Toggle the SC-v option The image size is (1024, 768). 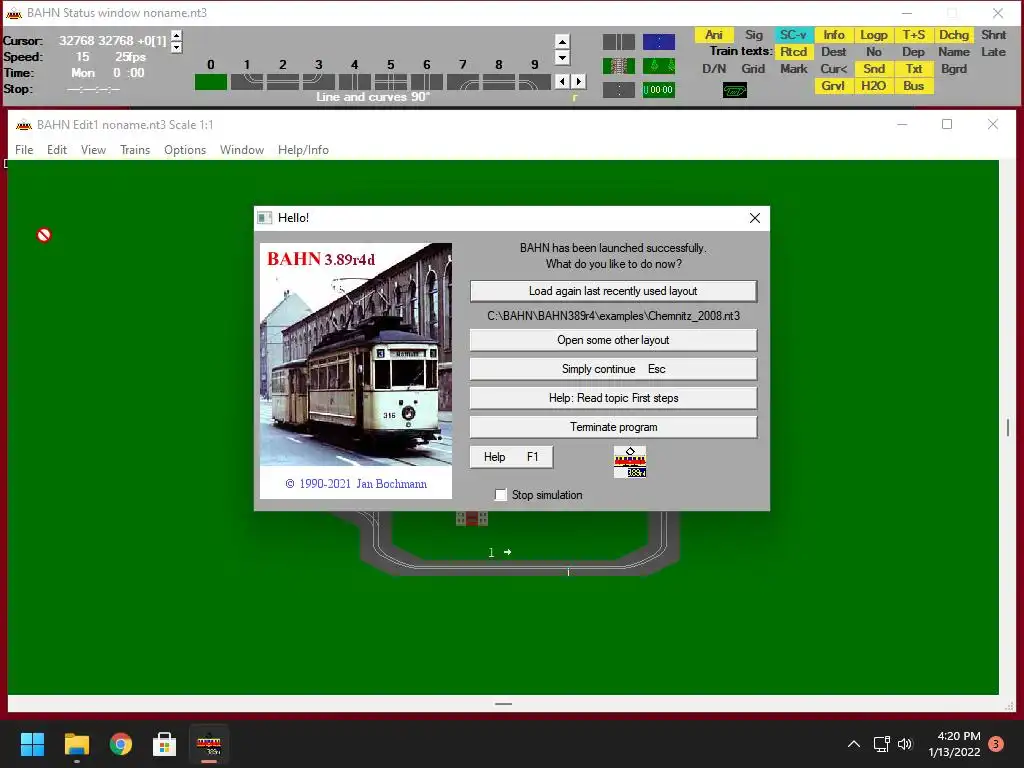click(x=793, y=35)
